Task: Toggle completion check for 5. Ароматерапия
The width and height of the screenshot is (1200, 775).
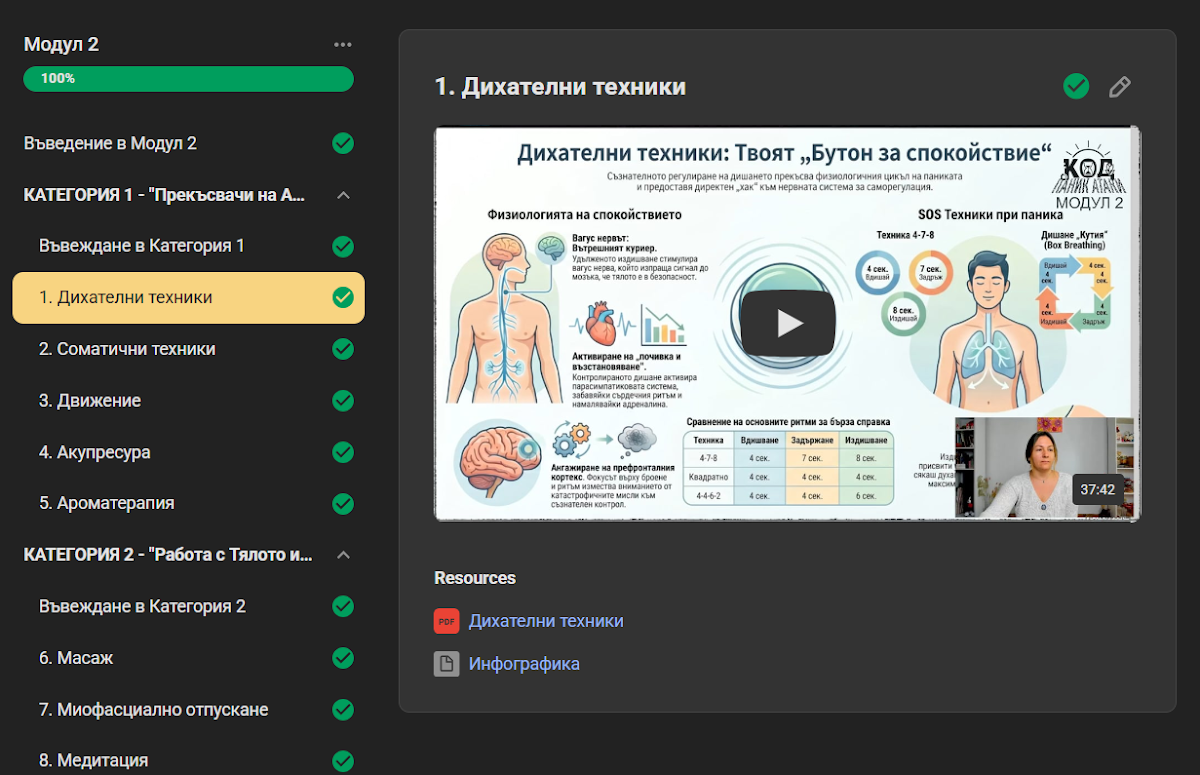Action: point(343,503)
